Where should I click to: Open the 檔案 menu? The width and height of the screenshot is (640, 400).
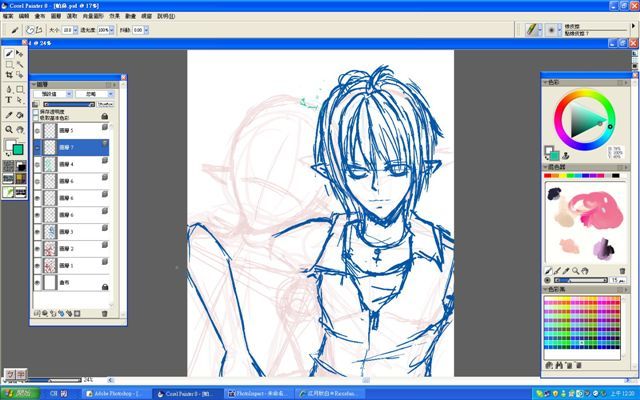[x=8, y=16]
